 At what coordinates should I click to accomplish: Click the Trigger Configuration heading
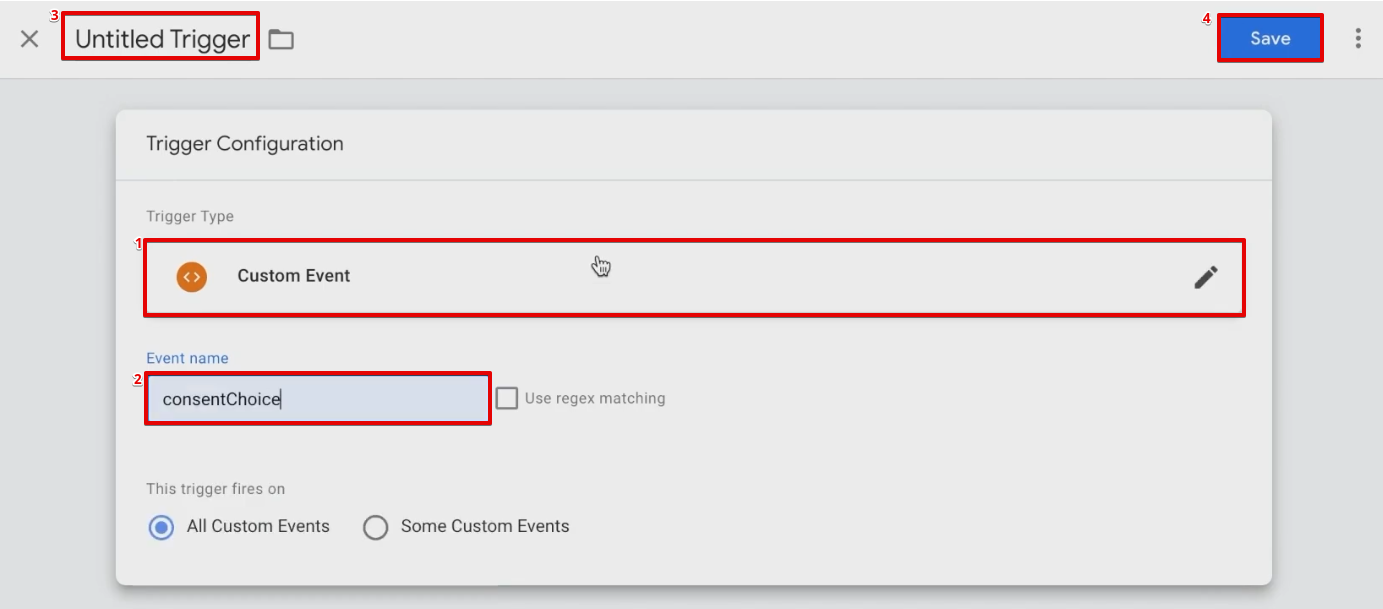point(245,144)
